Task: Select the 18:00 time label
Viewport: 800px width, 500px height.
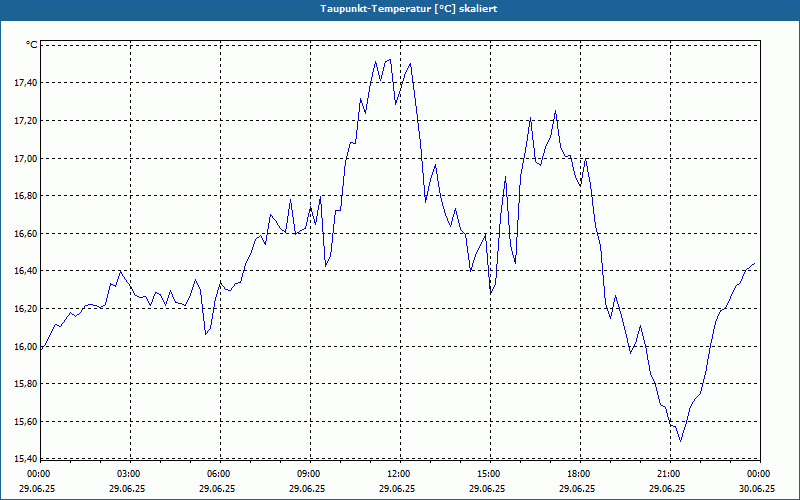Action: (x=579, y=474)
